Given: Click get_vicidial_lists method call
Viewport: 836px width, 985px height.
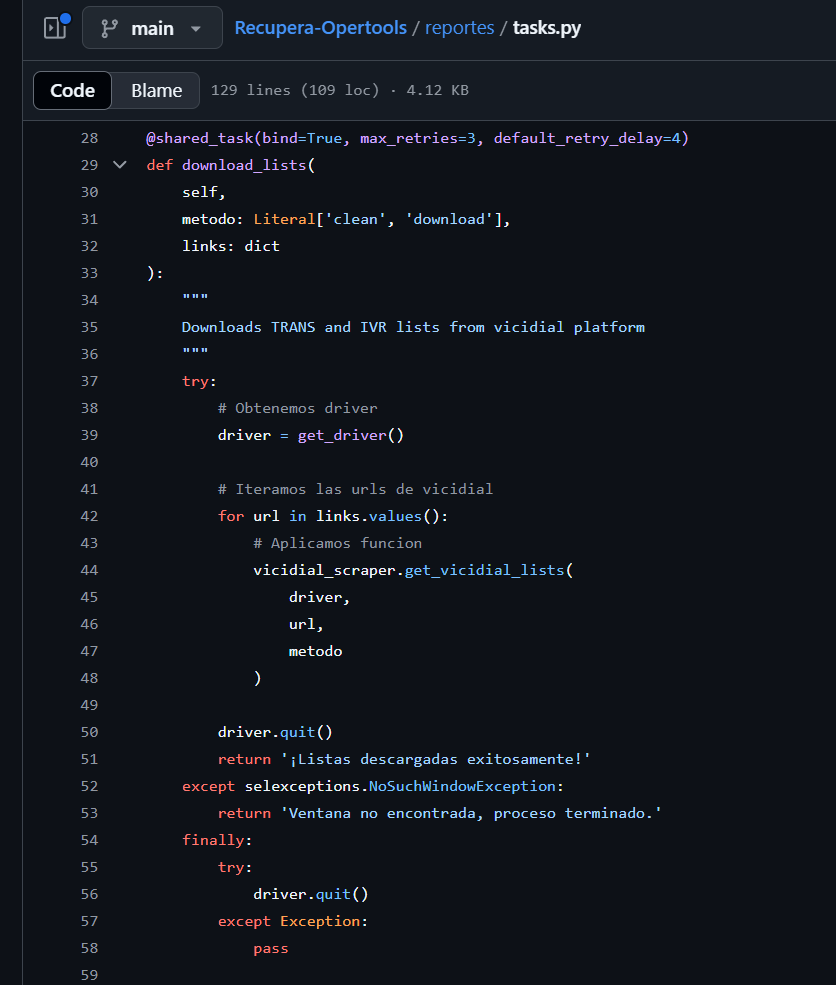Looking at the screenshot, I should (x=484, y=570).
